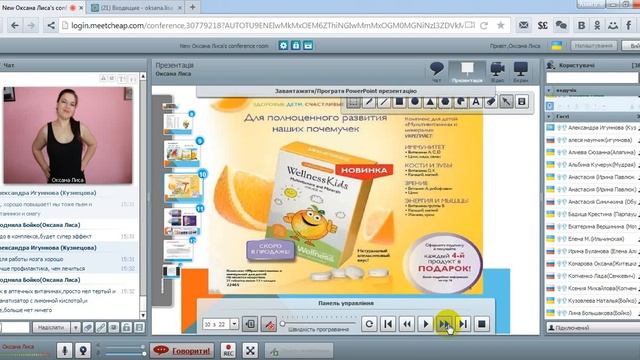Screen dimensions: 640x360
Task: Click the users search field in Користувачі panel
Action: pos(592,78)
